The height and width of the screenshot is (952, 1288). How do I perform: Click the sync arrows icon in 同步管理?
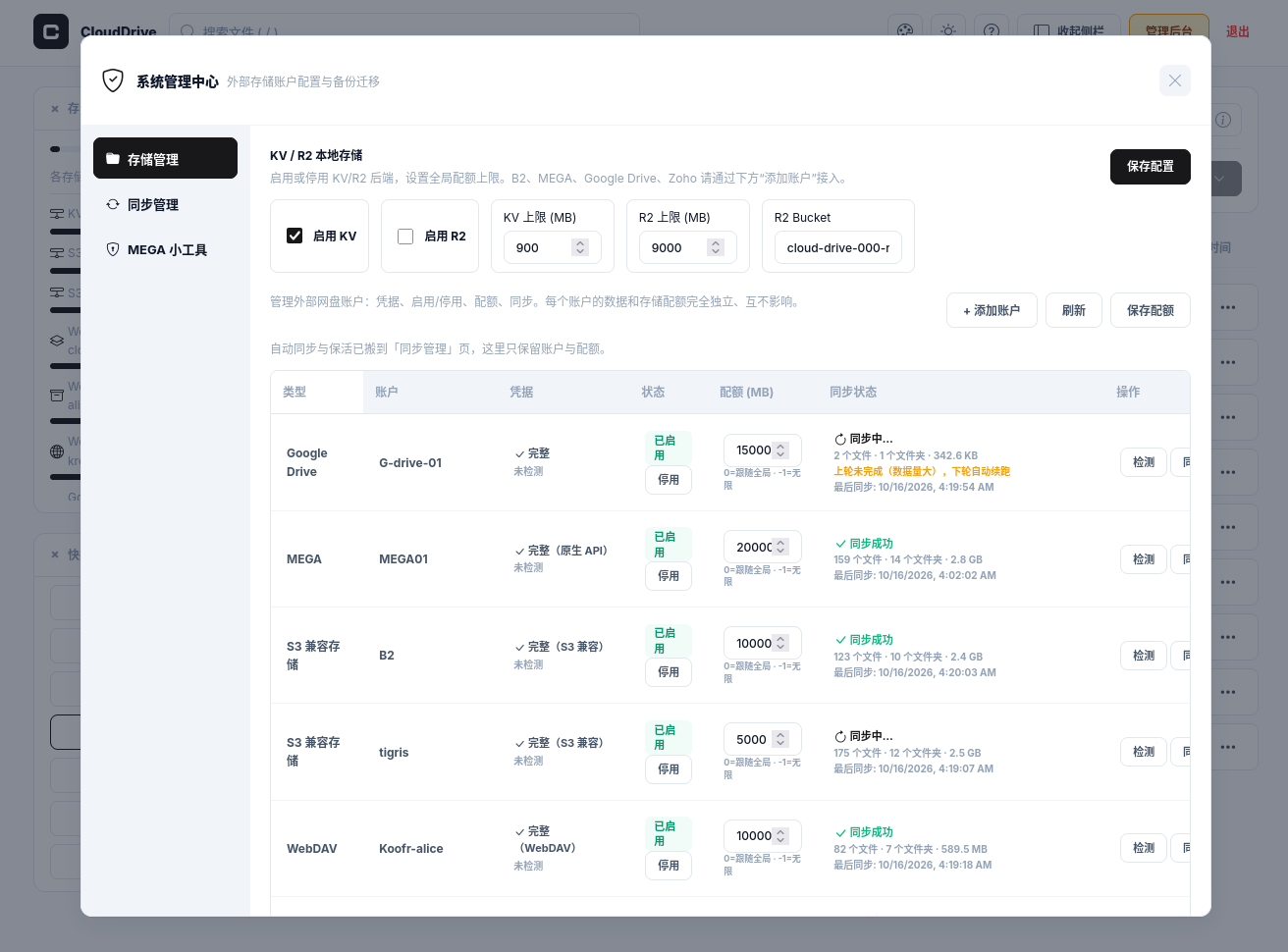(x=113, y=204)
